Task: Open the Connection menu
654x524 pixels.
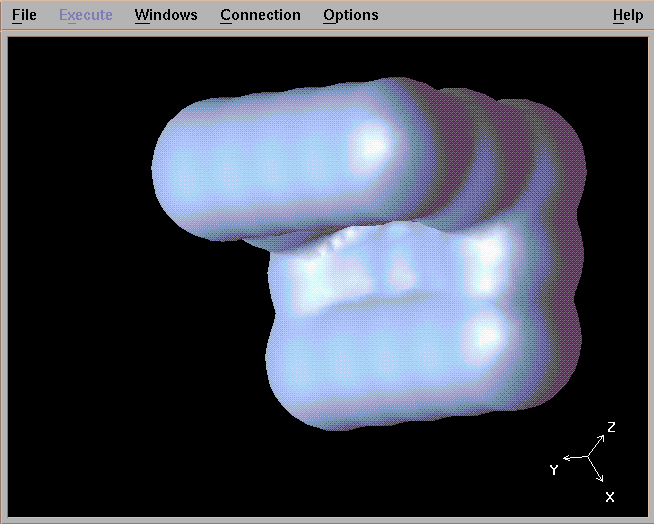Action: click(x=260, y=15)
